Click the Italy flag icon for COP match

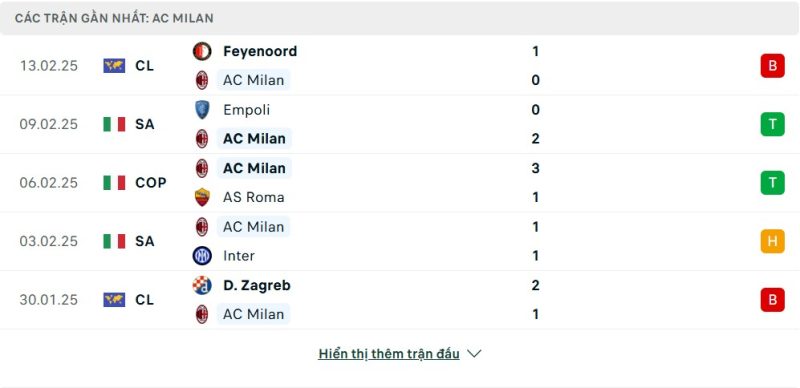click(114, 183)
